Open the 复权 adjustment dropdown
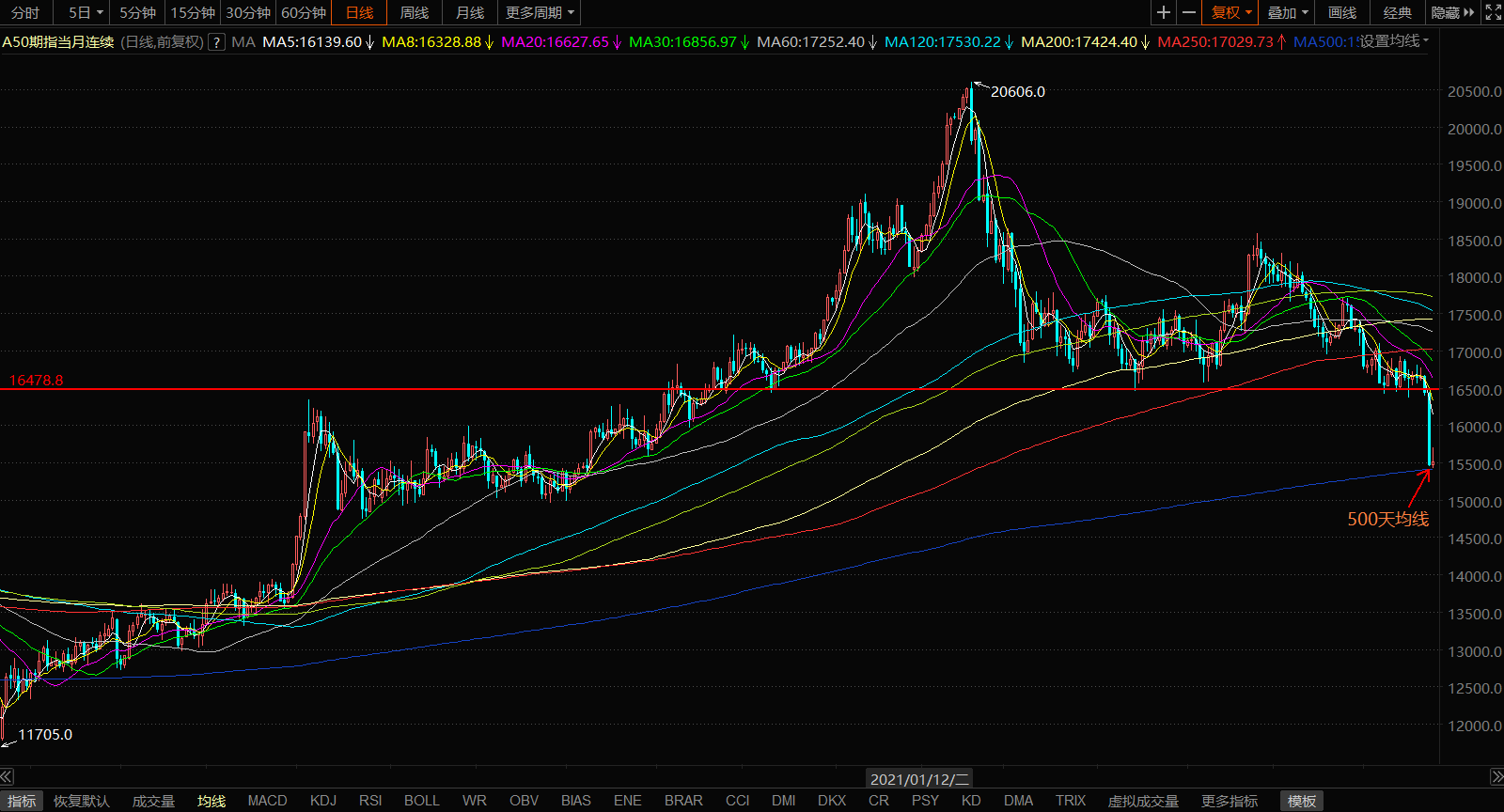 (1230, 12)
